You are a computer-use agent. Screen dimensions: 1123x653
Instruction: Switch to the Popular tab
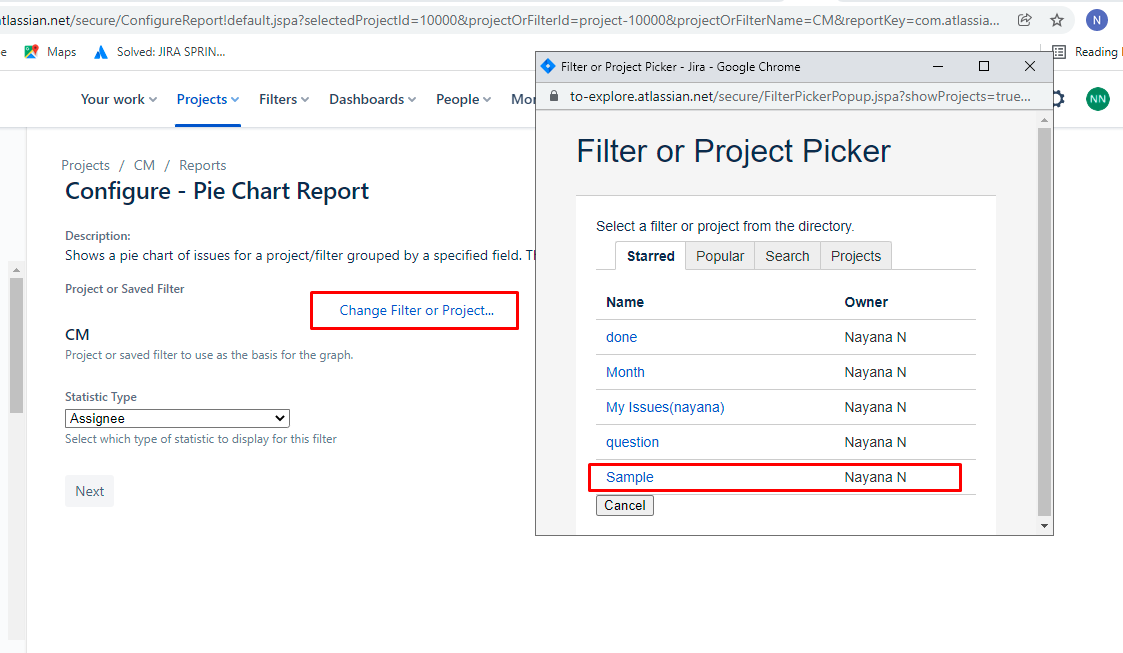[719, 255]
